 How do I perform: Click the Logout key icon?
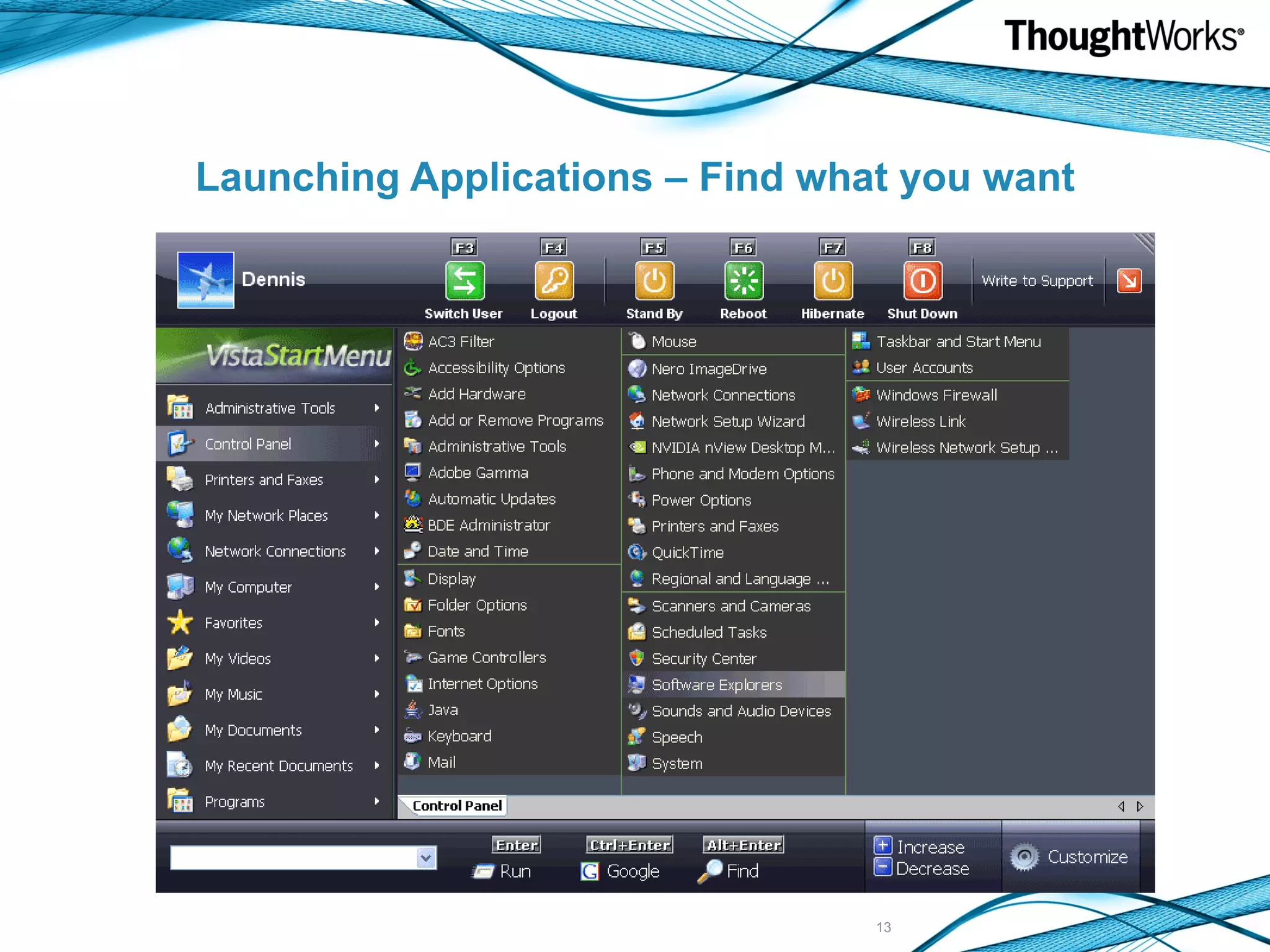pyautogui.click(x=554, y=281)
